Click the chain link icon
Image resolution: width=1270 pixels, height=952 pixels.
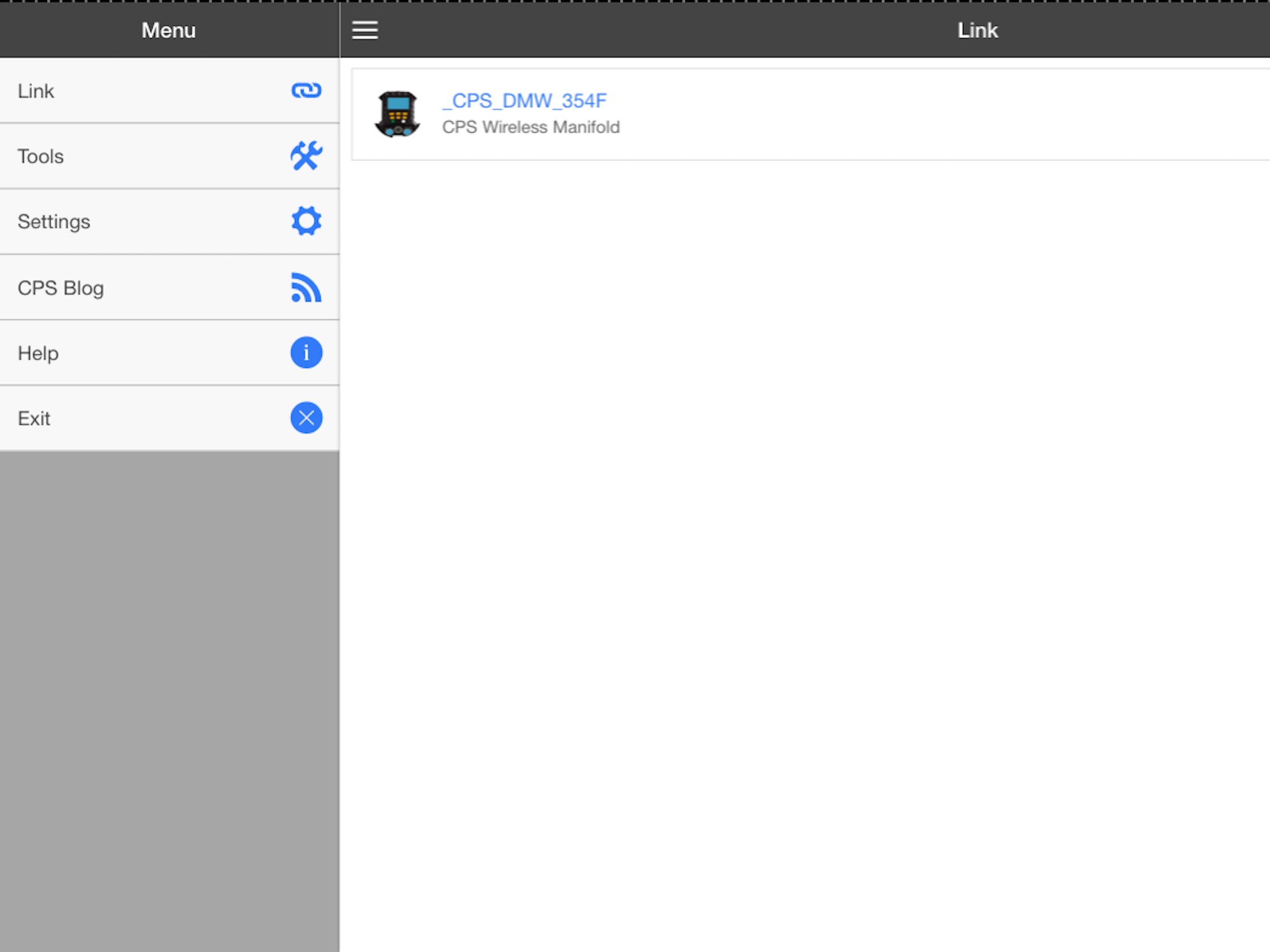[306, 90]
